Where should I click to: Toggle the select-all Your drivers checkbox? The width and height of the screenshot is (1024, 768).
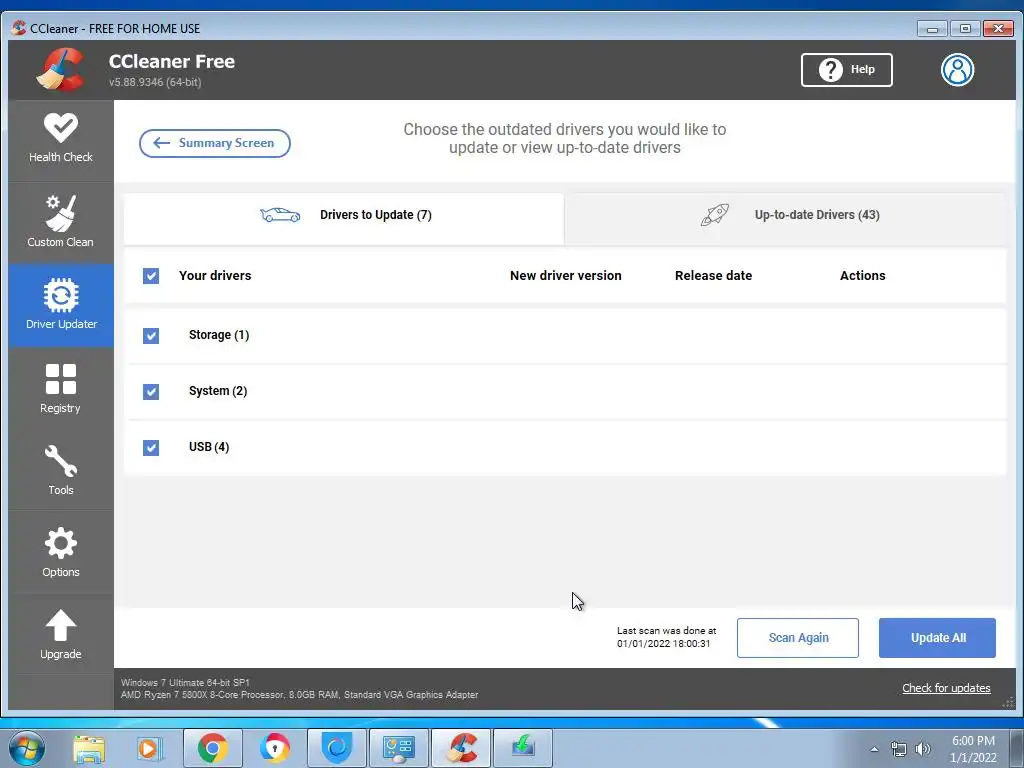click(x=151, y=276)
